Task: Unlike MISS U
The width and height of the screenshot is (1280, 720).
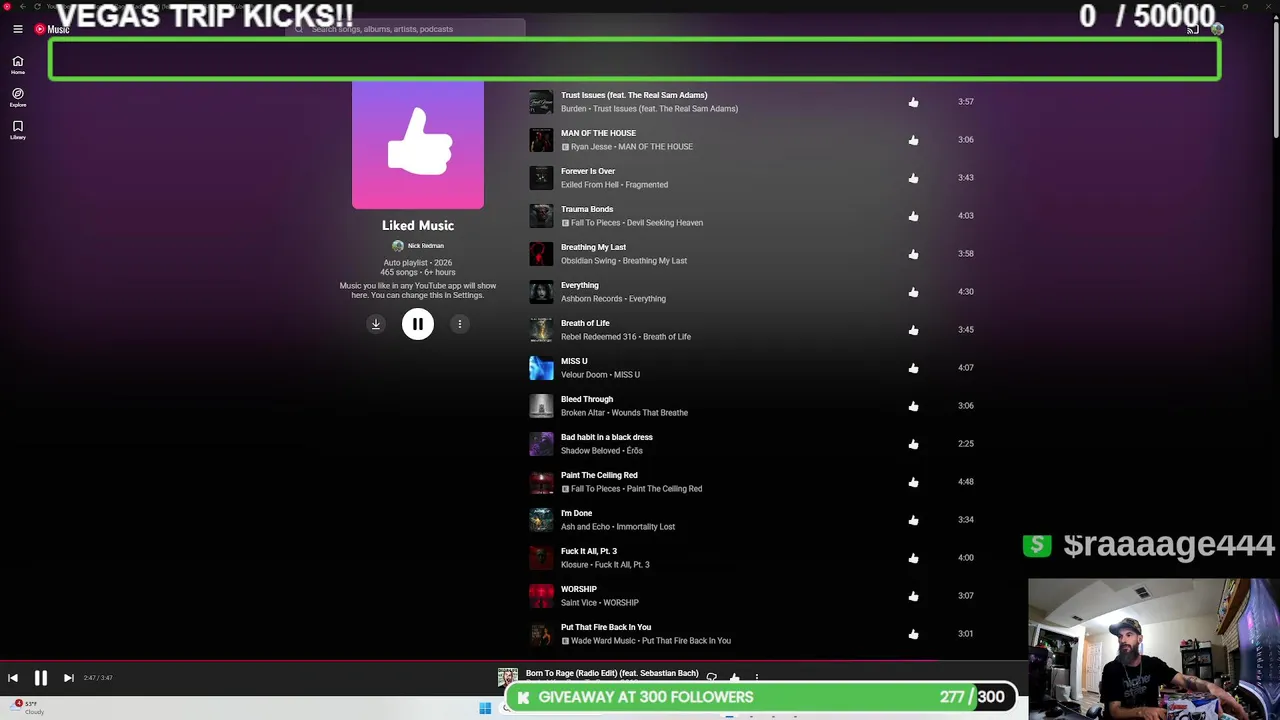Action: coord(913,368)
